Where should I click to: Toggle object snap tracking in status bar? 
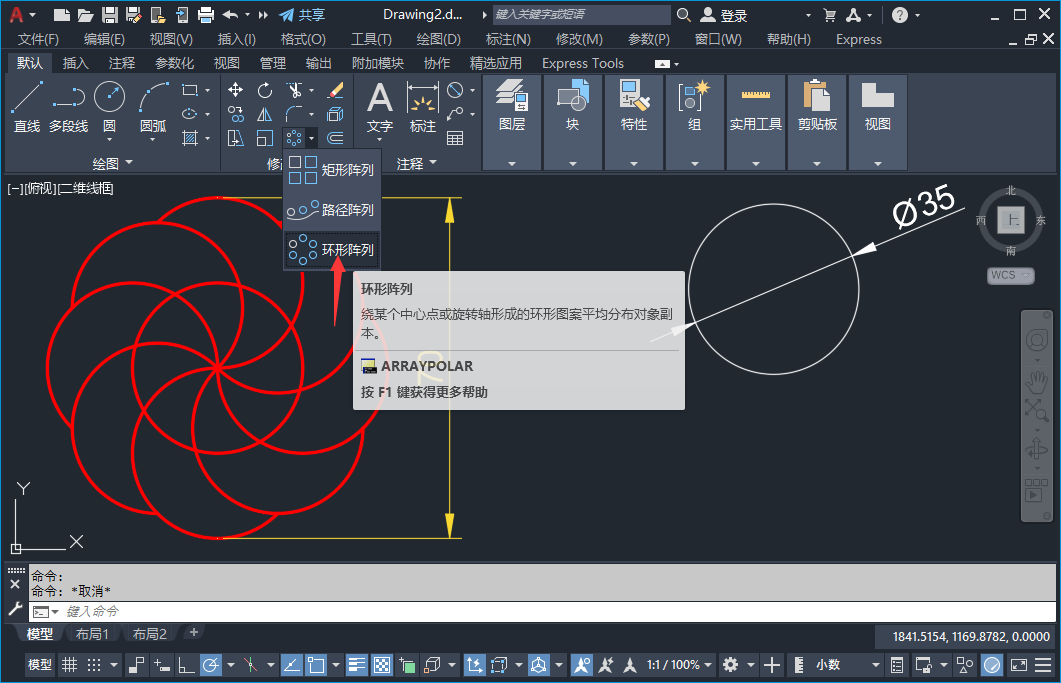(292, 665)
